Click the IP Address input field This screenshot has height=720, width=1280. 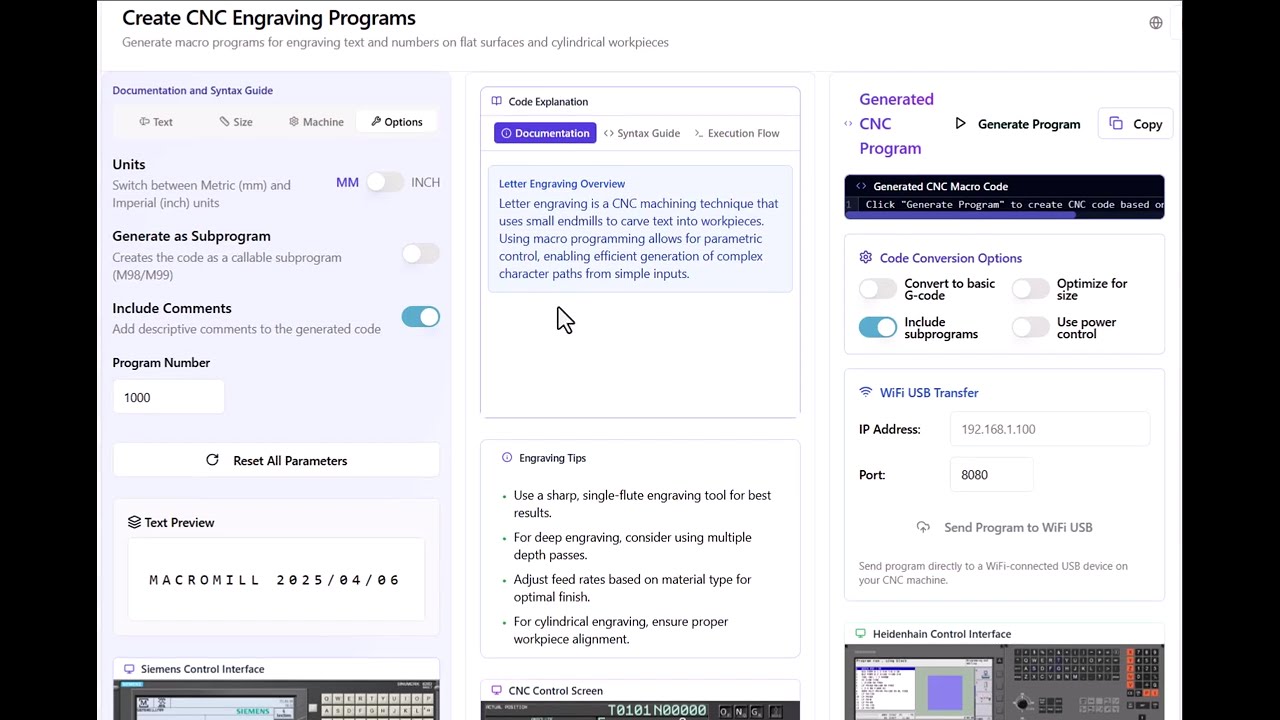1050,429
